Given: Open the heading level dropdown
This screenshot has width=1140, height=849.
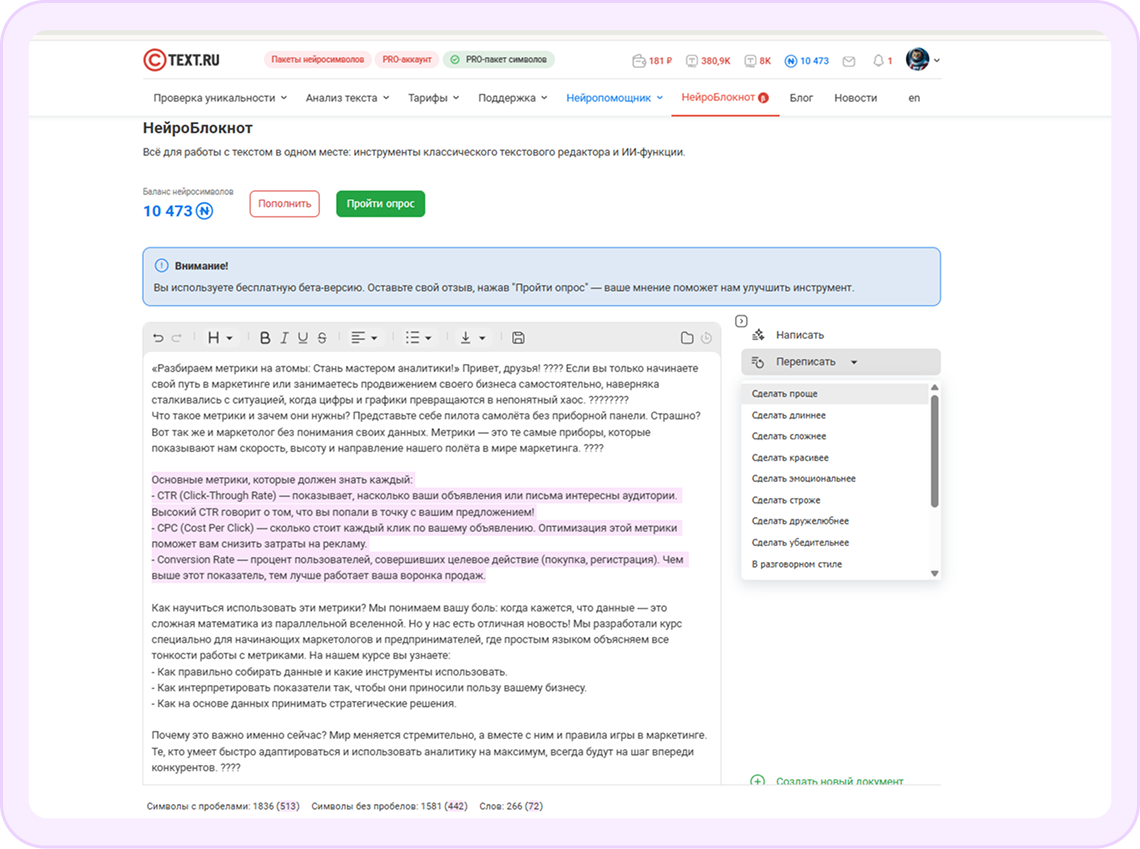Looking at the screenshot, I should [217, 337].
